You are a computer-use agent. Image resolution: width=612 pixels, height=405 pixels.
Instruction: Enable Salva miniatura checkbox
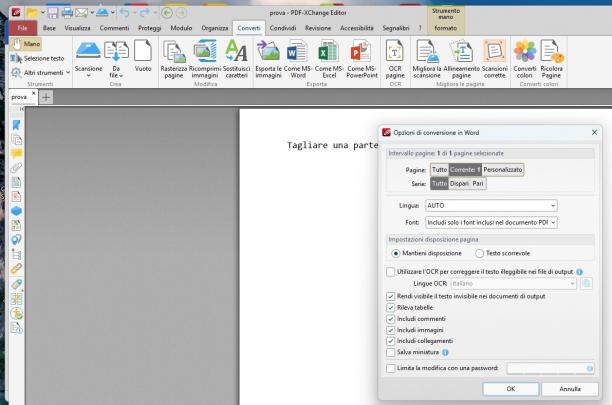pyautogui.click(x=390, y=352)
